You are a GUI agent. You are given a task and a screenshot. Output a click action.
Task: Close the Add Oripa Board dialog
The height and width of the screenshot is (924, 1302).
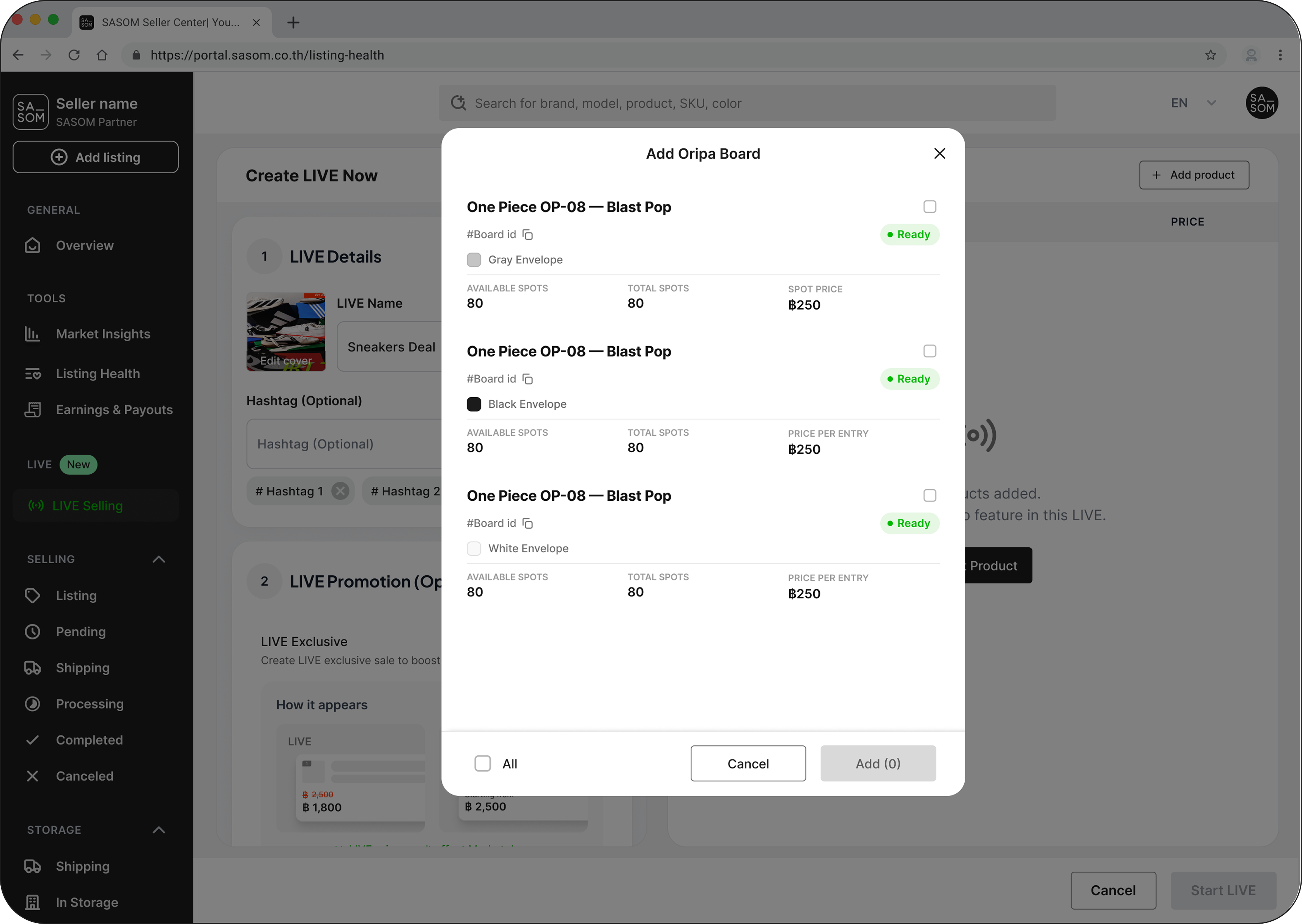click(940, 154)
